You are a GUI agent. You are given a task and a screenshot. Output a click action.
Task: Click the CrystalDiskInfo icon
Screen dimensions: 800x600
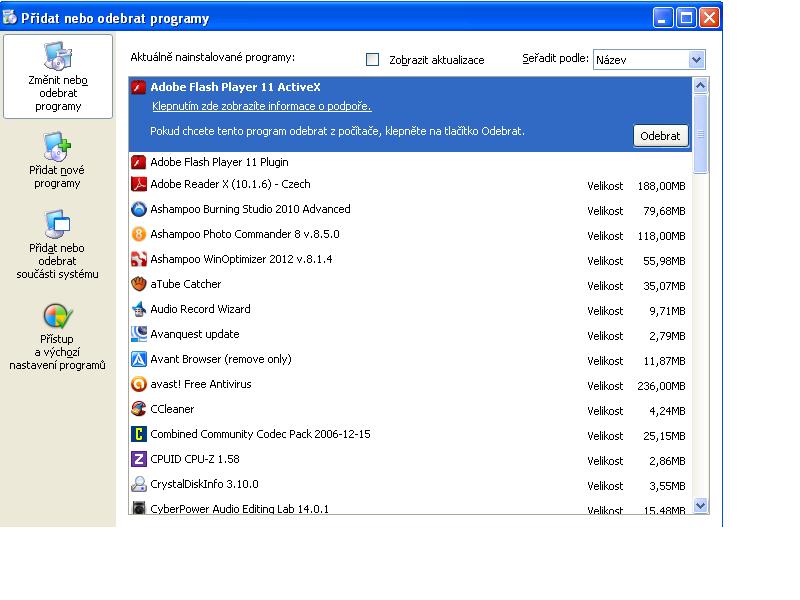pyautogui.click(x=140, y=484)
